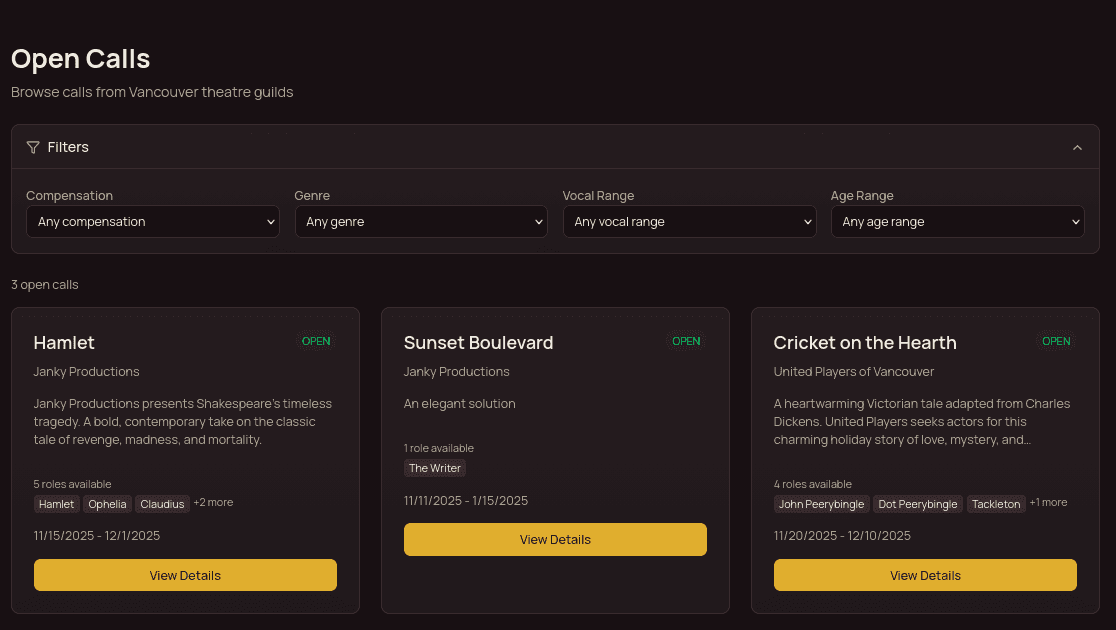Select the Claudius role tag
1116x630 pixels.
(x=162, y=504)
